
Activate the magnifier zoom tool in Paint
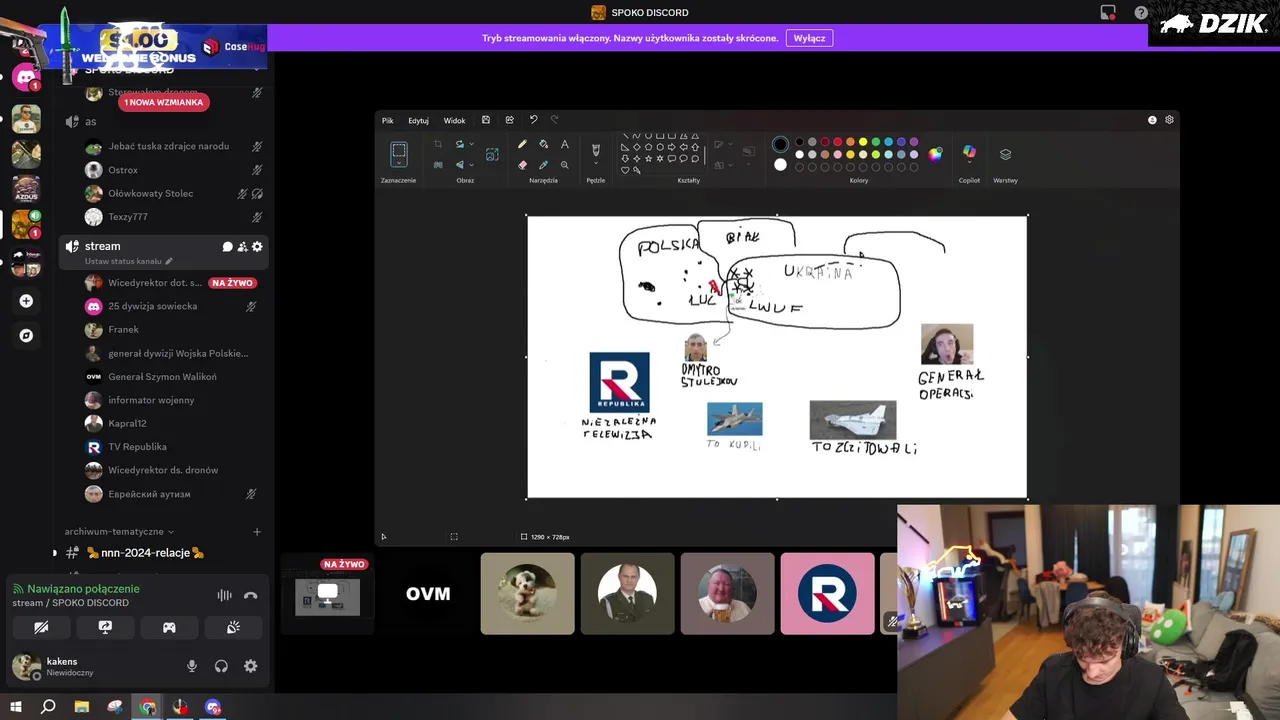pos(564,165)
